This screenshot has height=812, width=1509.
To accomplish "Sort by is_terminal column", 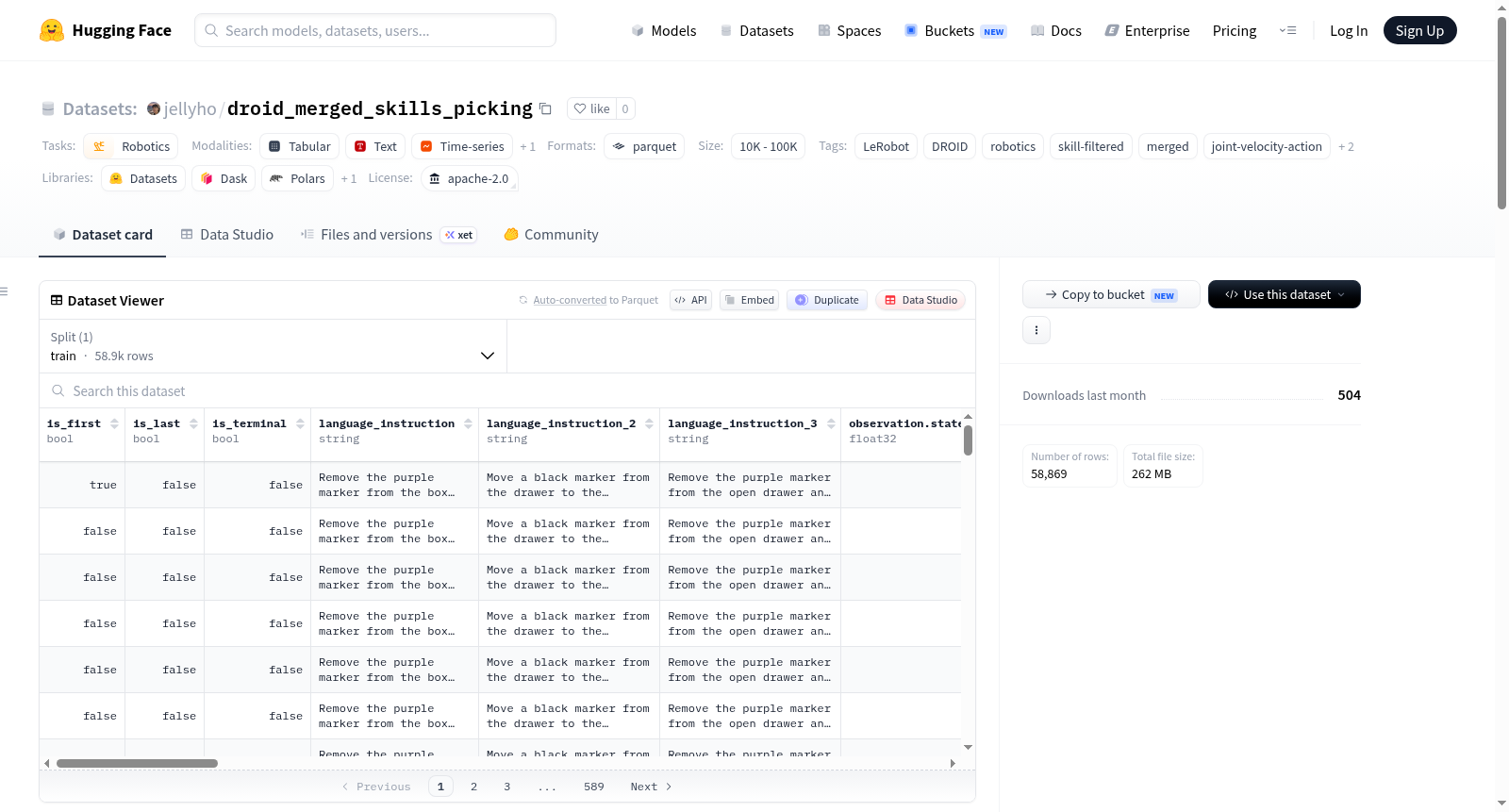I will pyautogui.click(x=301, y=423).
